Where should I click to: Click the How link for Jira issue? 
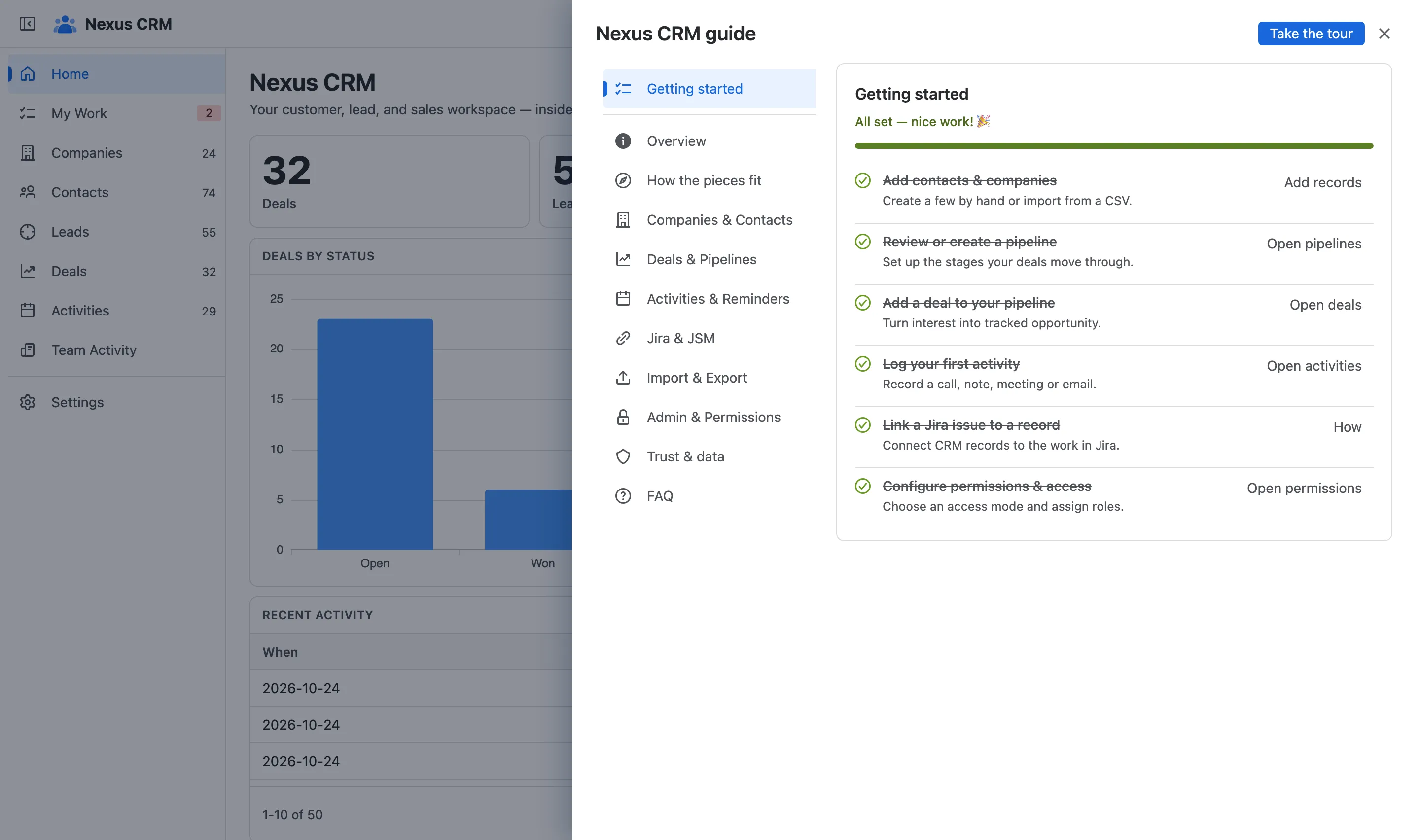coord(1347,427)
